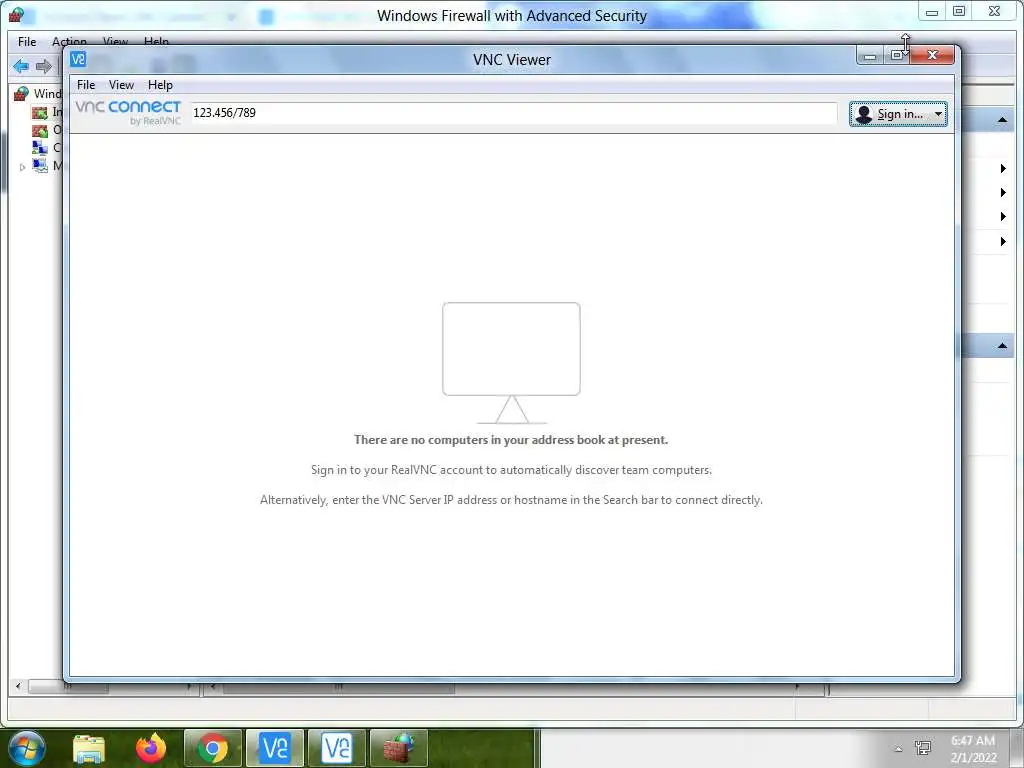Show hidden system tray icons

[899, 749]
